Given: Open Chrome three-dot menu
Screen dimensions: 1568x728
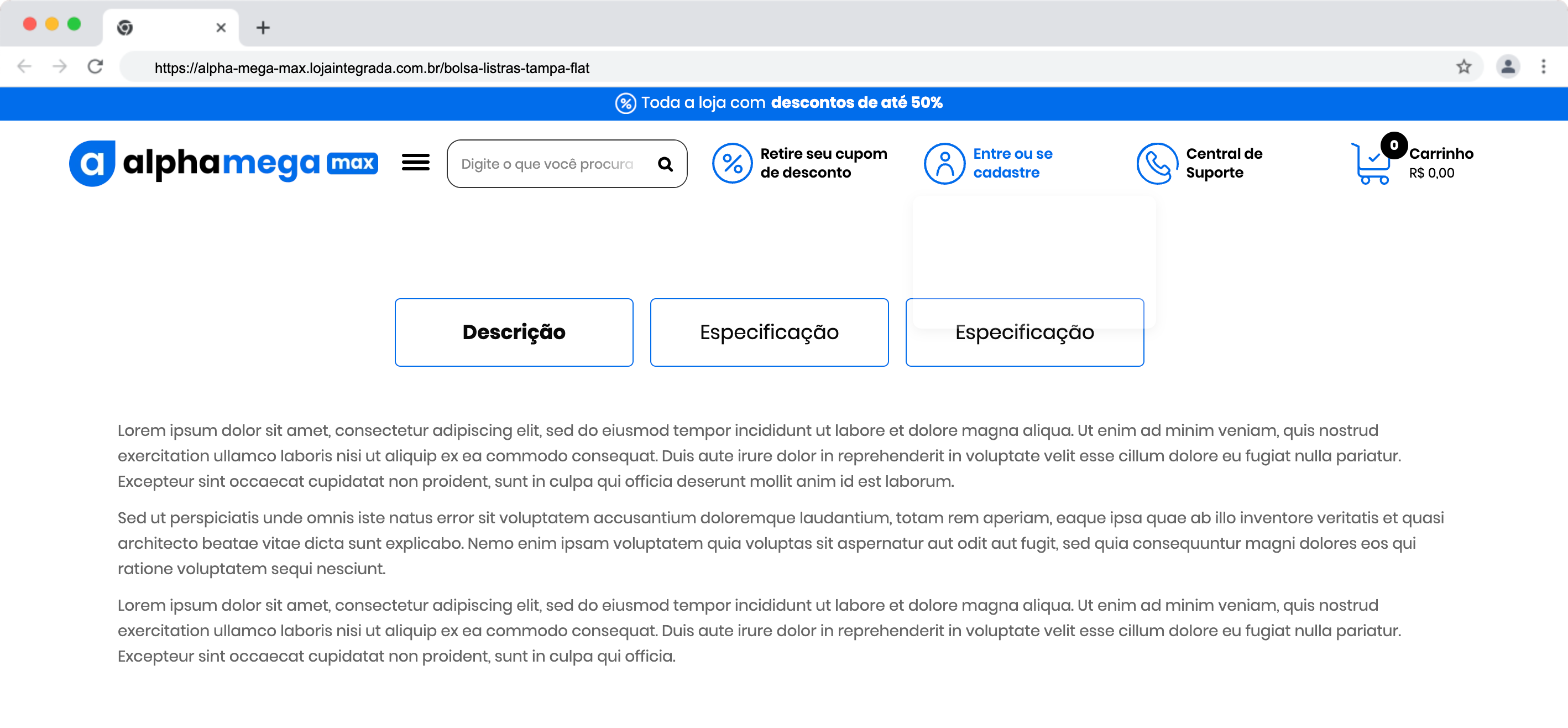Looking at the screenshot, I should coord(1543,67).
